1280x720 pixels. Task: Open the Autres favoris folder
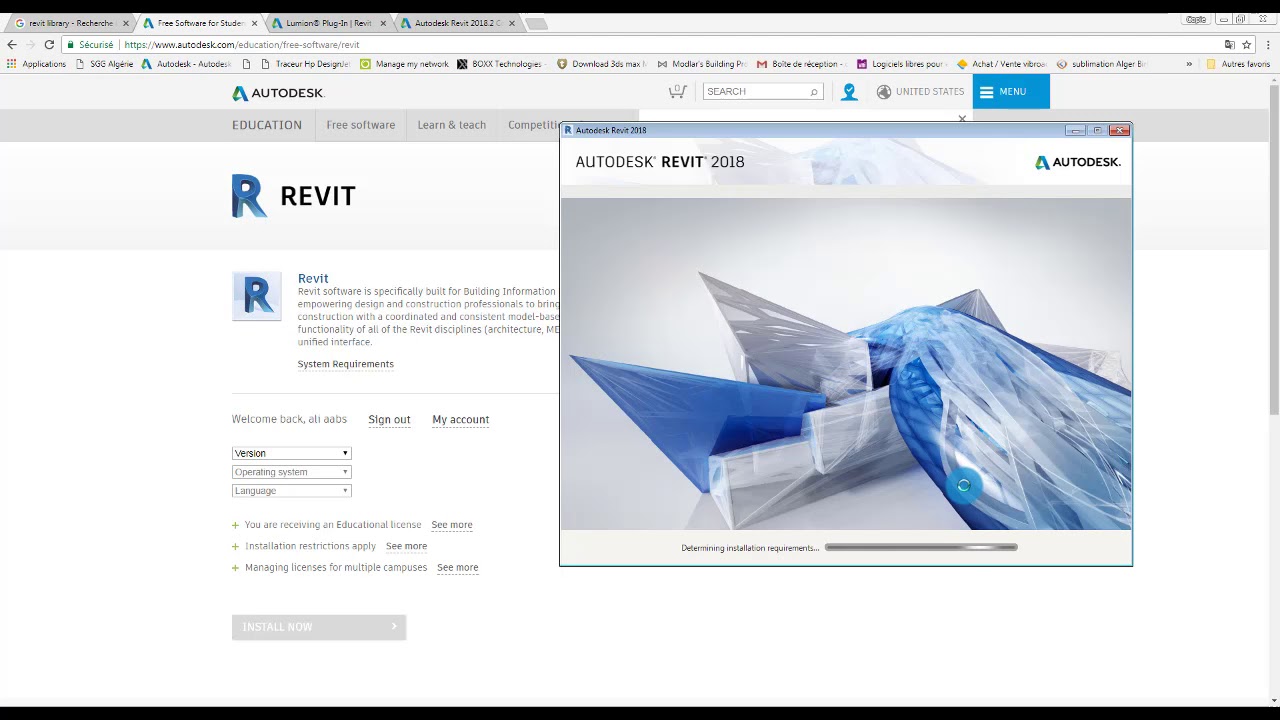point(1238,64)
